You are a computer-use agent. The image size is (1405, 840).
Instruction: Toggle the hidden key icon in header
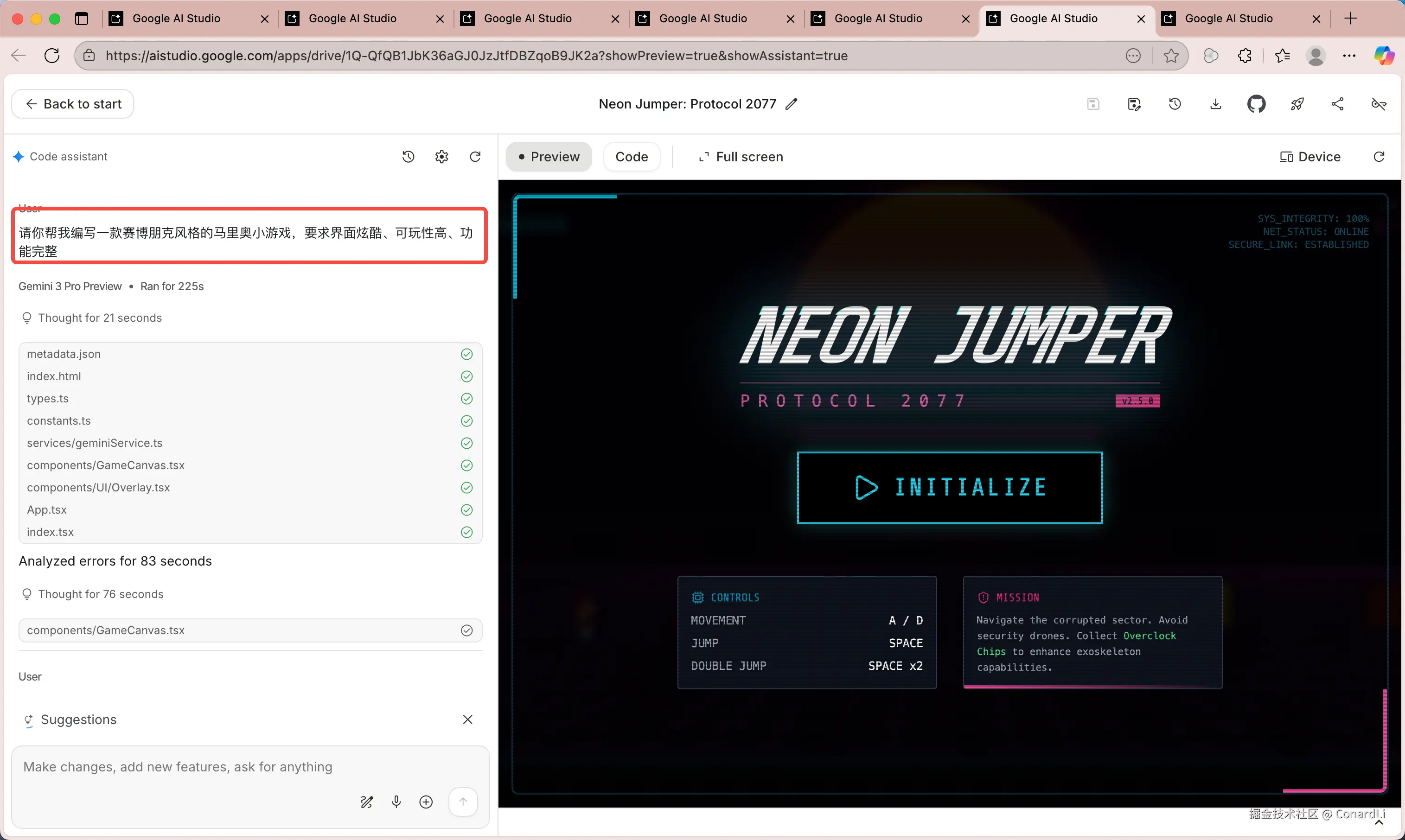tap(1379, 104)
